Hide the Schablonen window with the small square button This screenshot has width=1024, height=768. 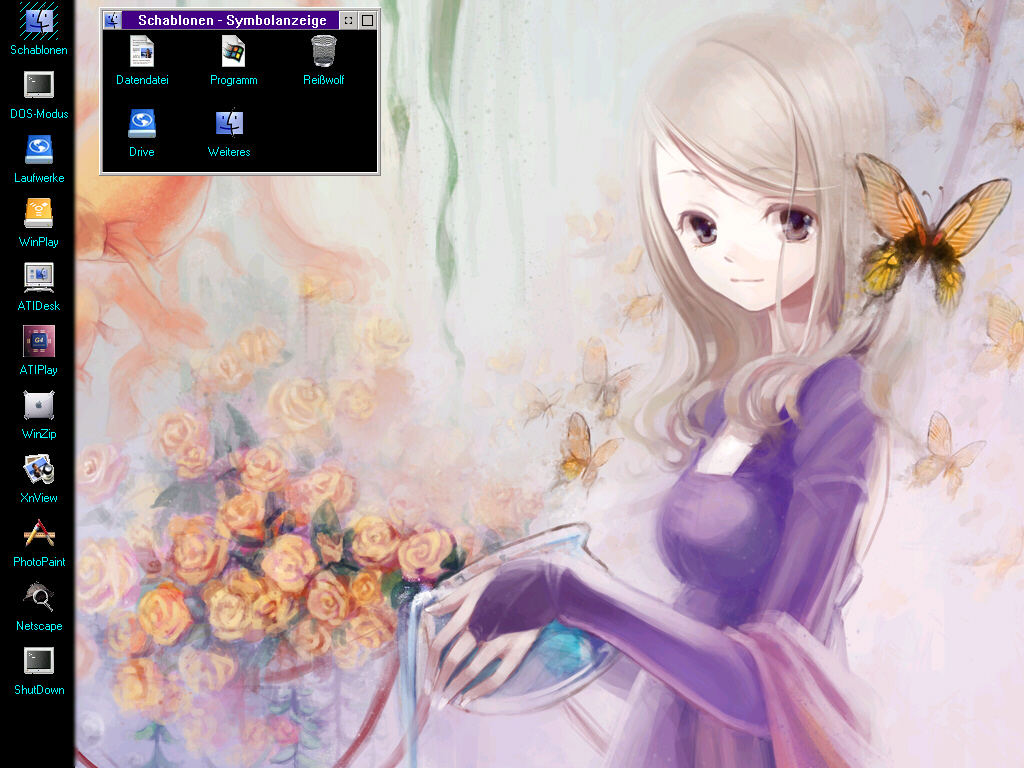pyautogui.click(x=349, y=20)
